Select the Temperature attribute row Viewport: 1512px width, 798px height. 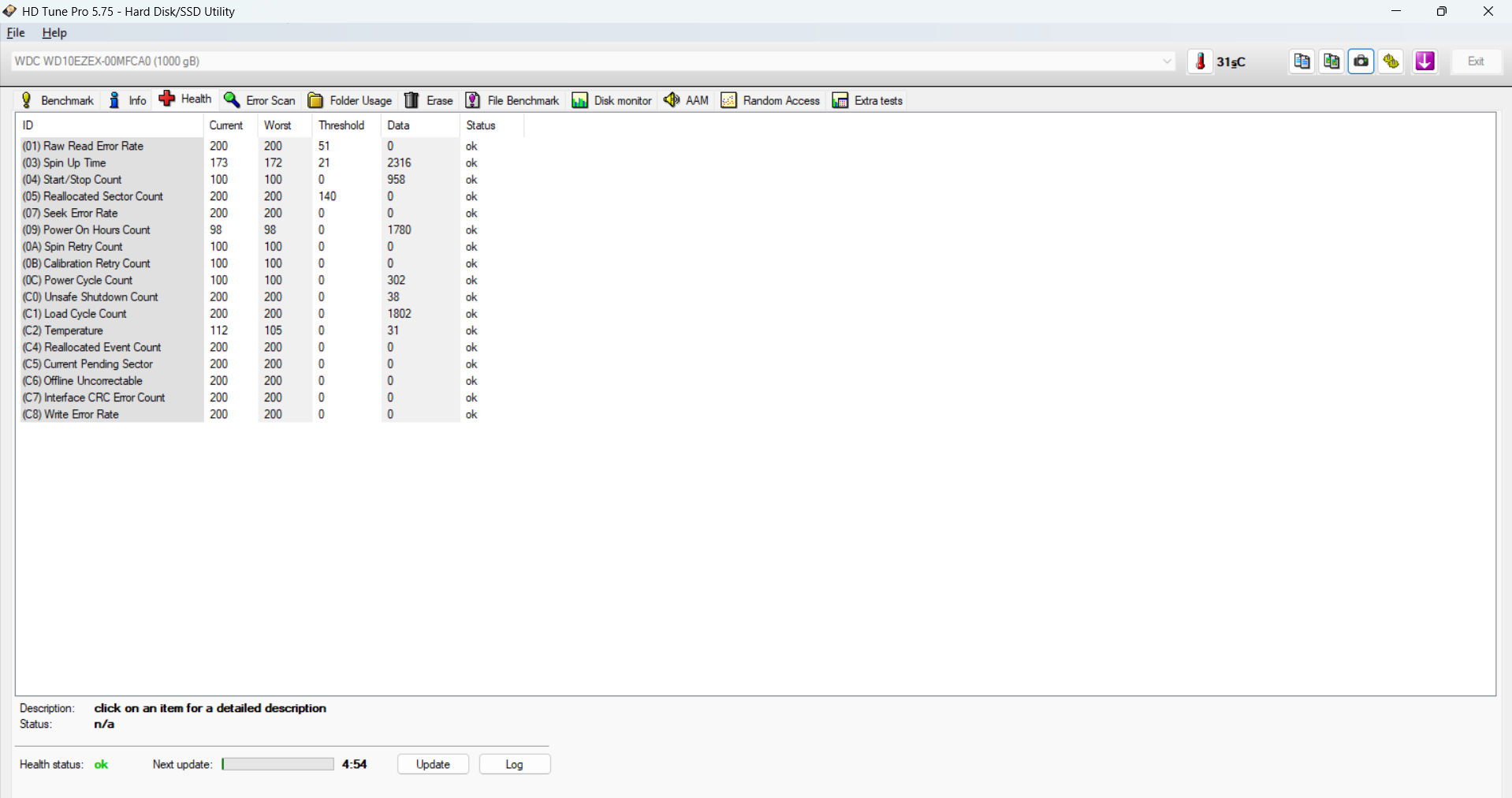(x=73, y=330)
